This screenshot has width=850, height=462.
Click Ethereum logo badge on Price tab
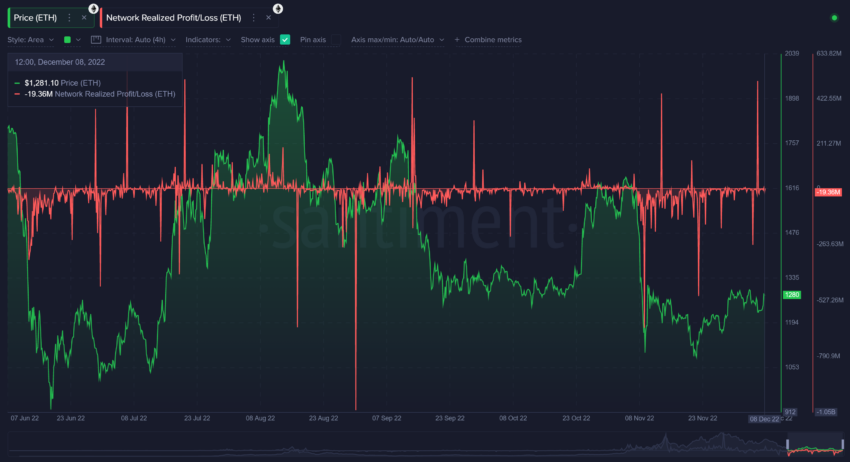pos(93,9)
